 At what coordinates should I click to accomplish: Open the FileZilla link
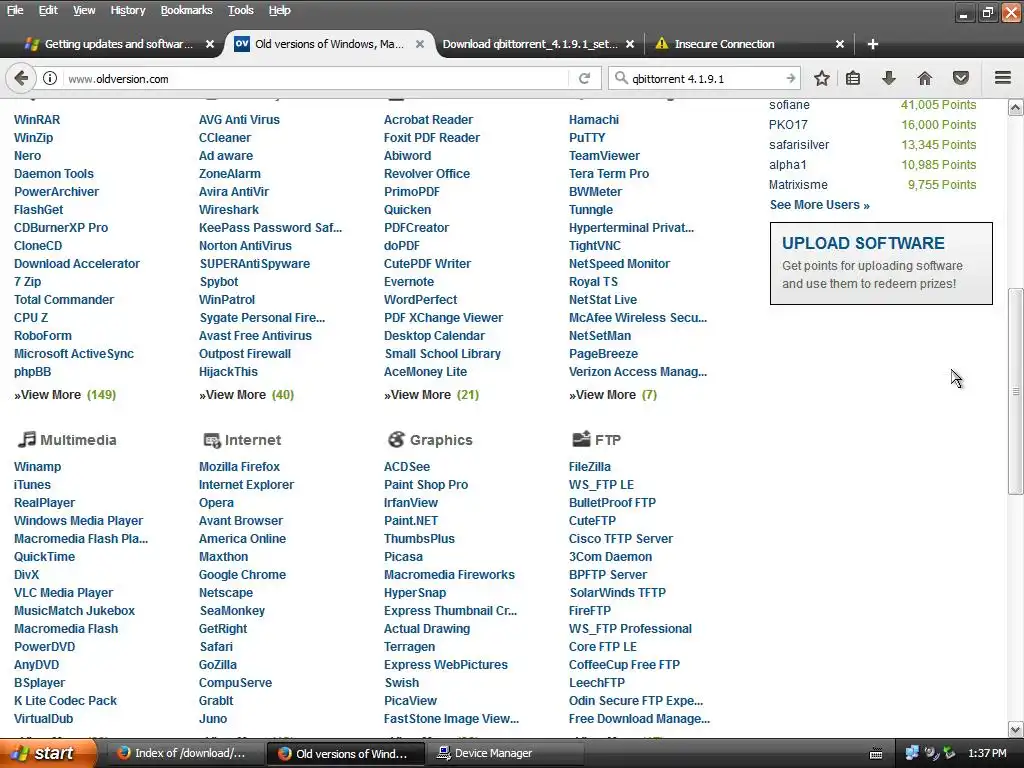tap(590, 466)
